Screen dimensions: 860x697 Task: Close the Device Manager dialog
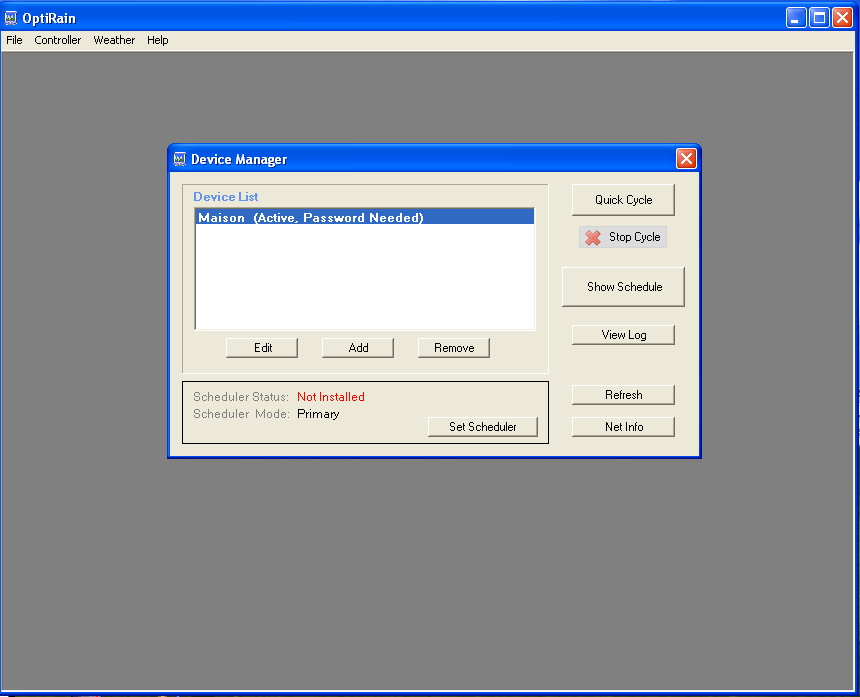click(x=686, y=159)
